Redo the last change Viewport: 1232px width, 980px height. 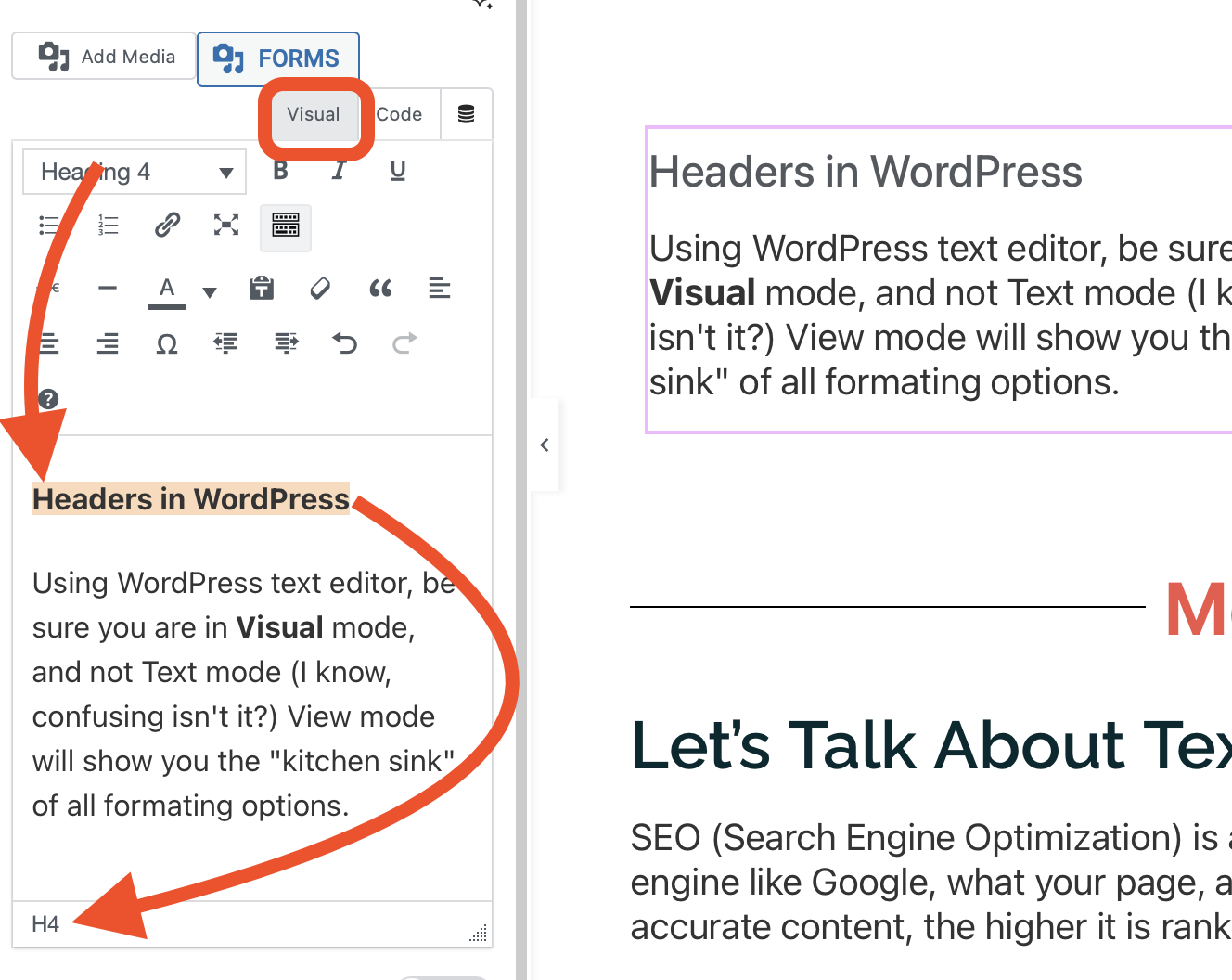(404, 344)
